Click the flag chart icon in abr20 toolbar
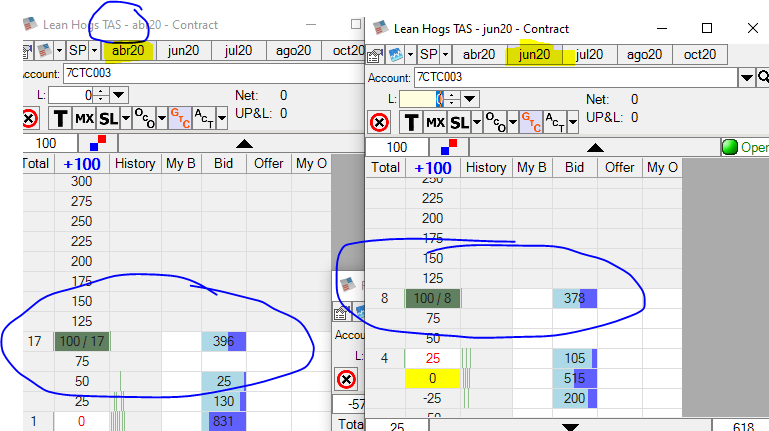This screenshot has width=769, height=431. (44, 51)
